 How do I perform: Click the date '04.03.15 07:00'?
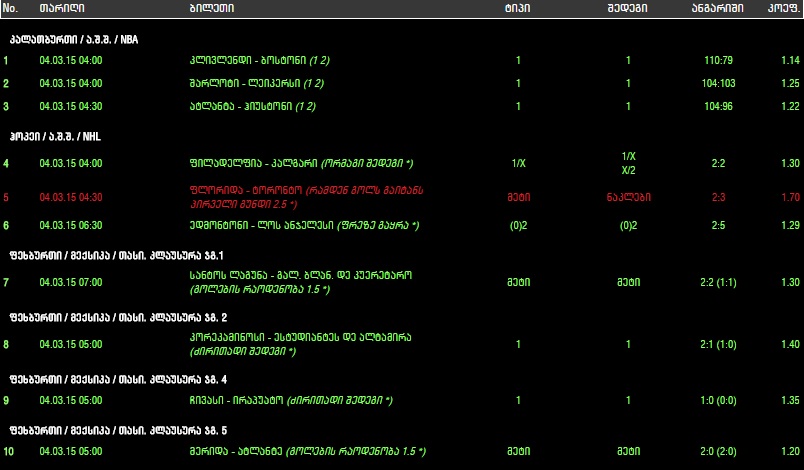(x=71, y=282)
